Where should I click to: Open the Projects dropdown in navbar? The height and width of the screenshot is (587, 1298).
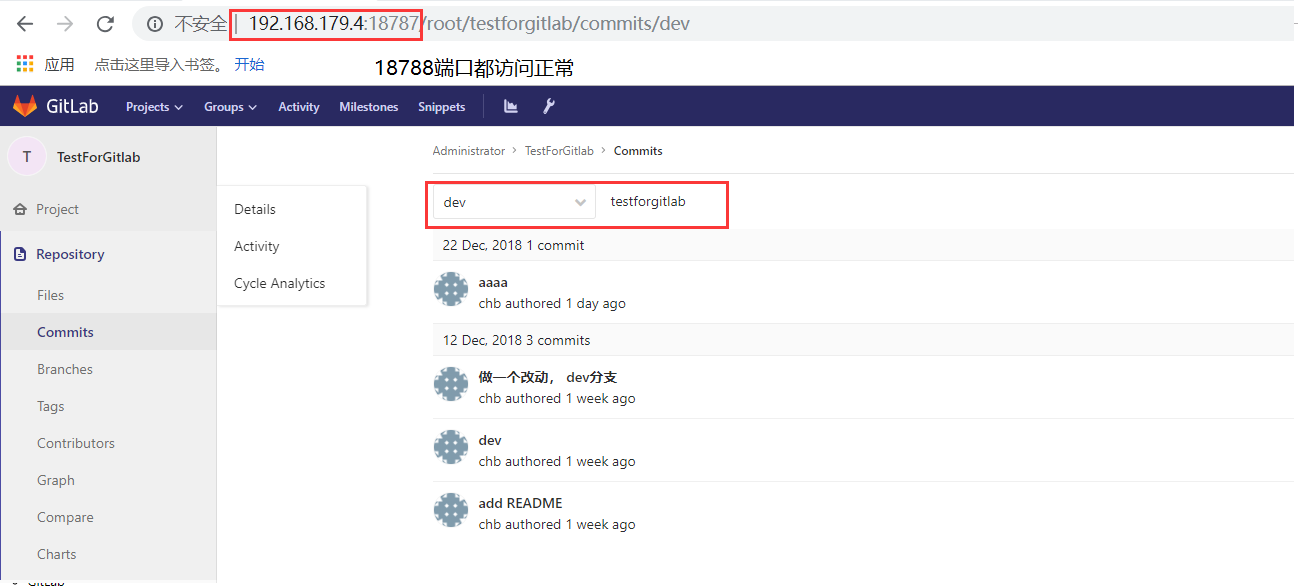(x=154, y=107)
